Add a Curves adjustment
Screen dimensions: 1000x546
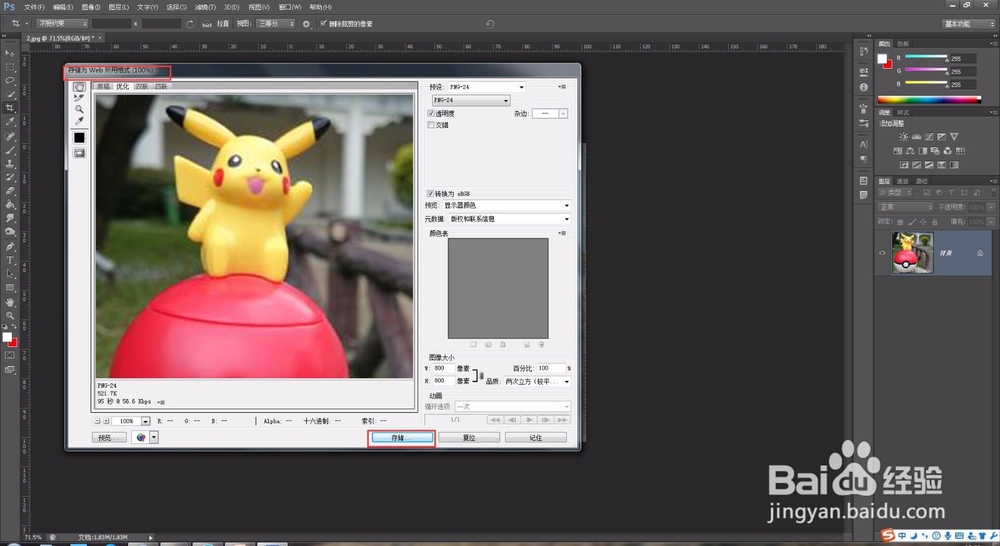coord(929,136)
